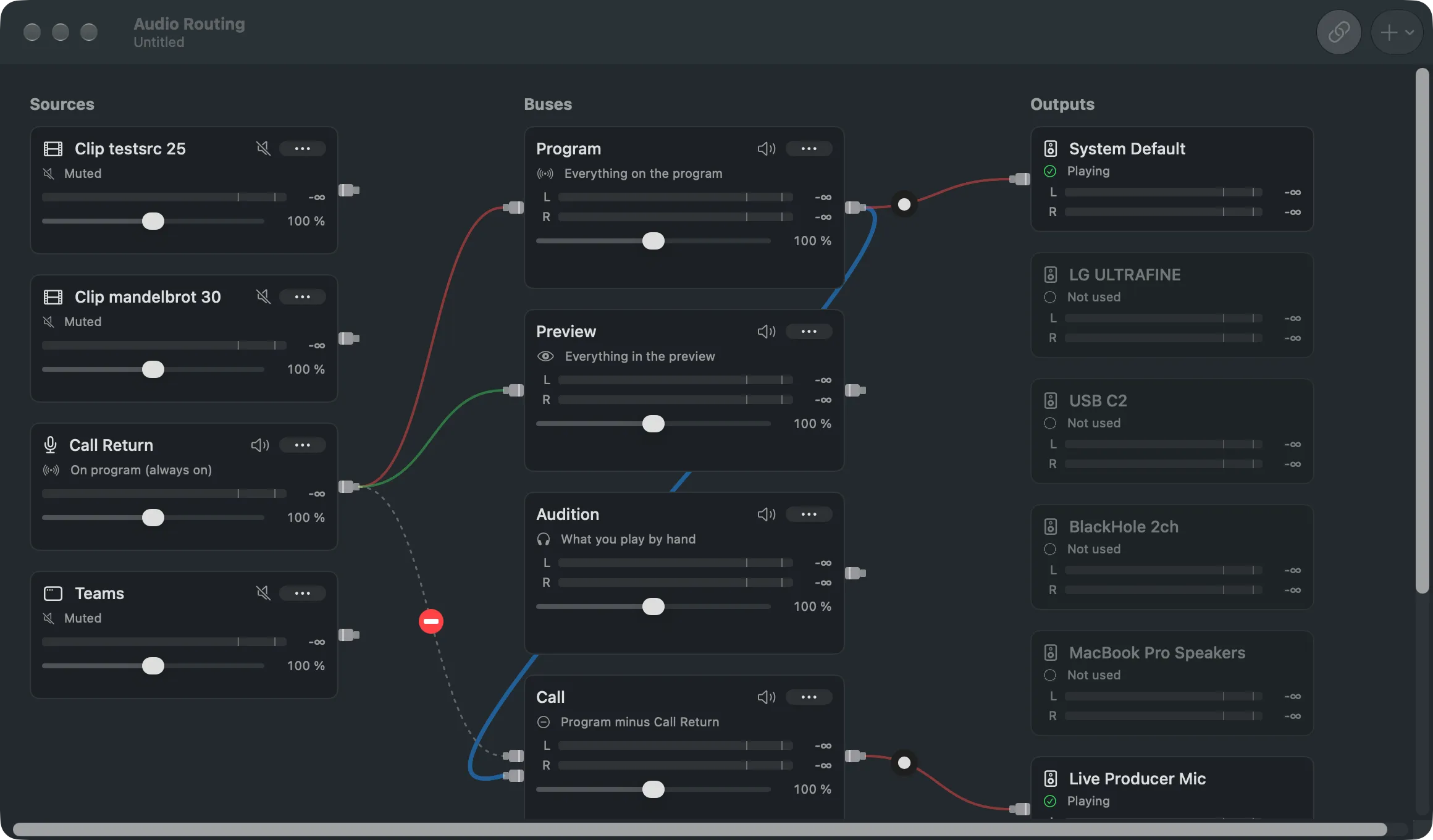
Task: Click the Program bus input plug
Action: coord(513,208)
